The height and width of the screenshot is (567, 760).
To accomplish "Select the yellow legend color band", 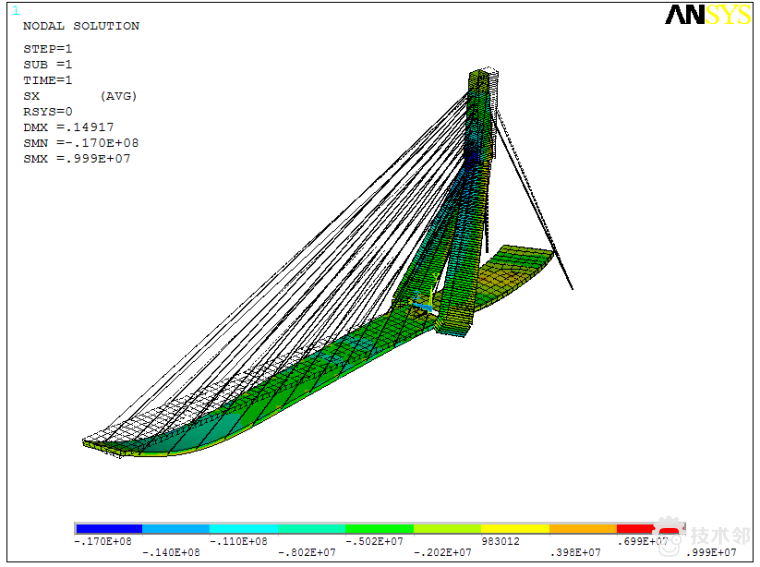I will [515, 528].
